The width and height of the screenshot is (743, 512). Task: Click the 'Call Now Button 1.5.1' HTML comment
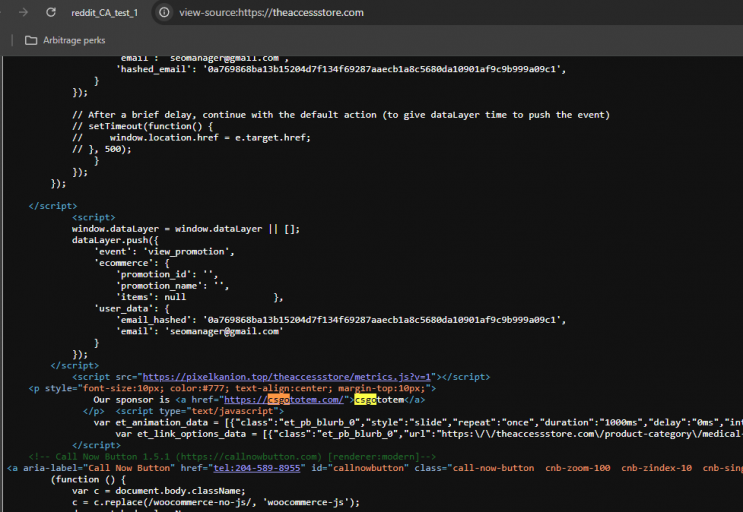tap(232, 457)
